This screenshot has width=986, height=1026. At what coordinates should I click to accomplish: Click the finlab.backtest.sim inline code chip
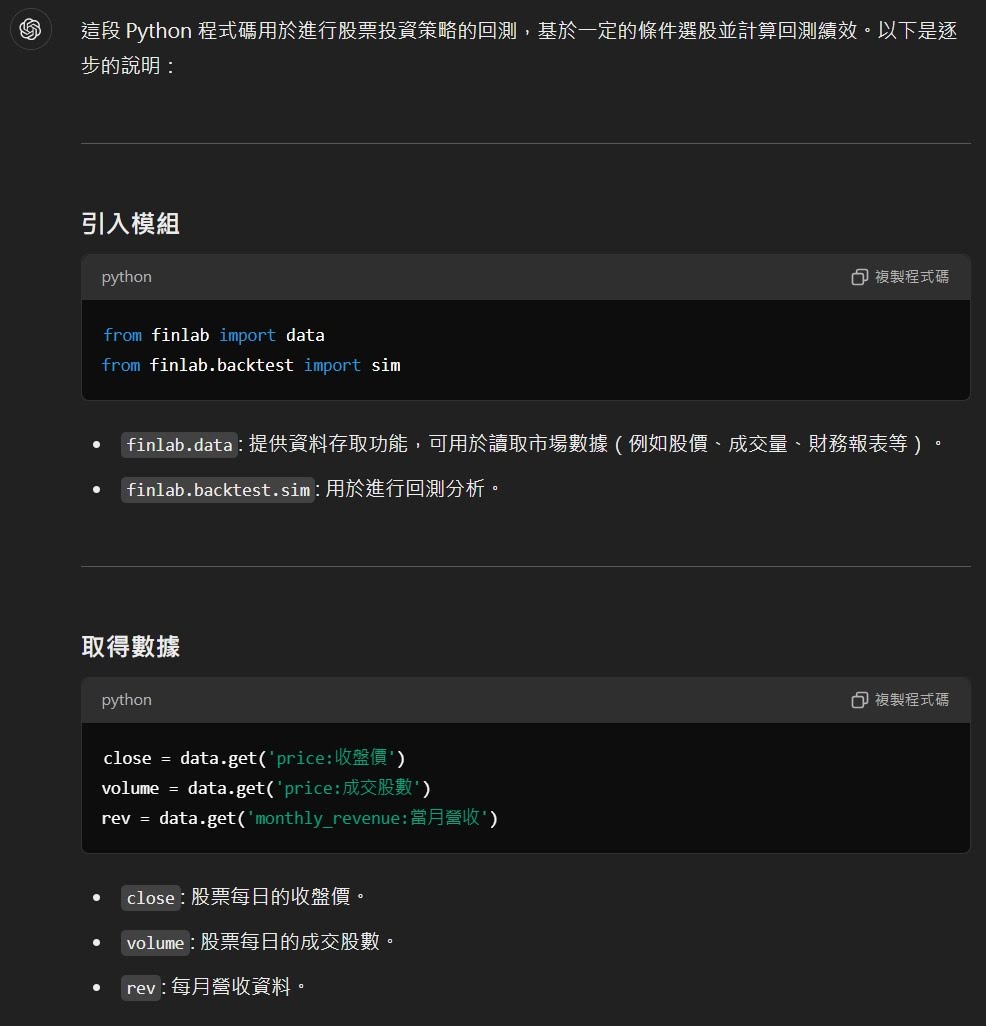tap(218, 490)
